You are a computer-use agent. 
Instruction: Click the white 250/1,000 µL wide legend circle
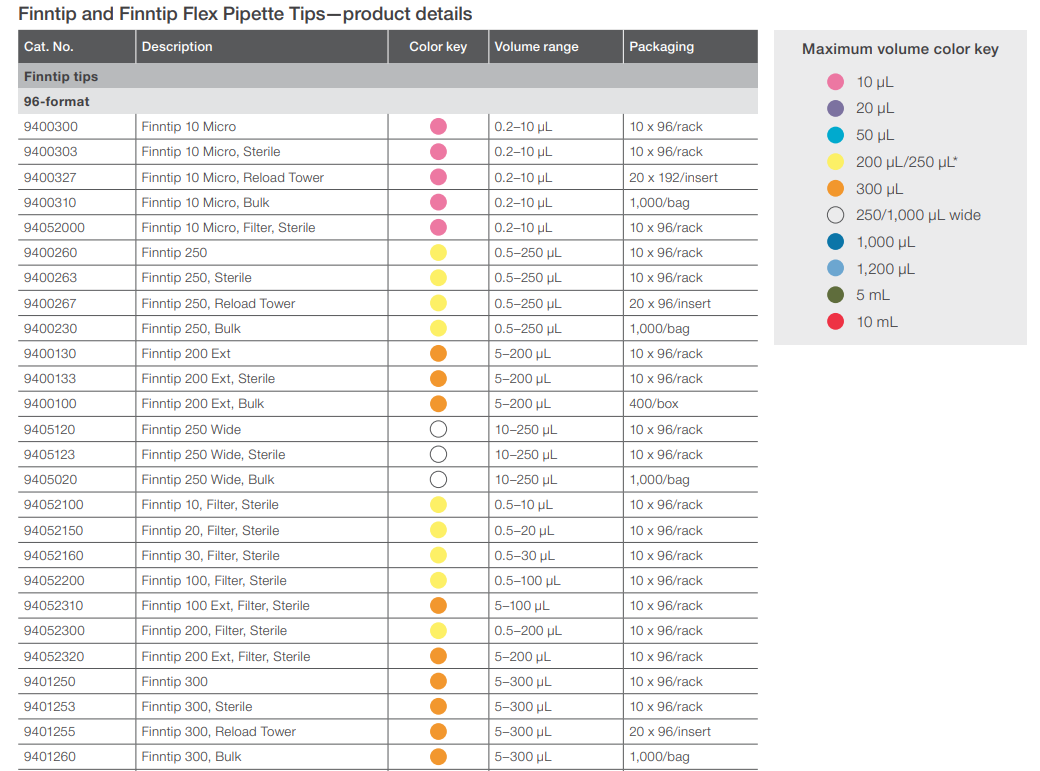835,215
